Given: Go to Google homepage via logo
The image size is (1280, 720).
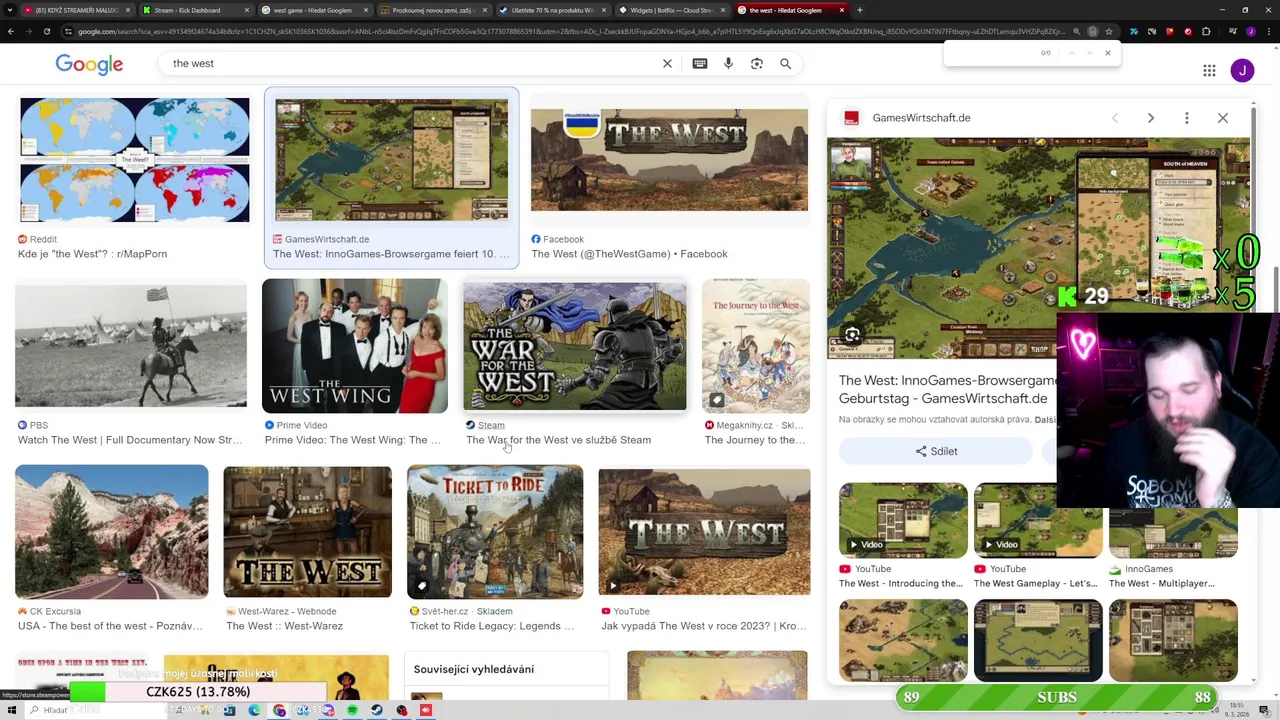Looking at the screenshot, I should (x=89, y=64).
